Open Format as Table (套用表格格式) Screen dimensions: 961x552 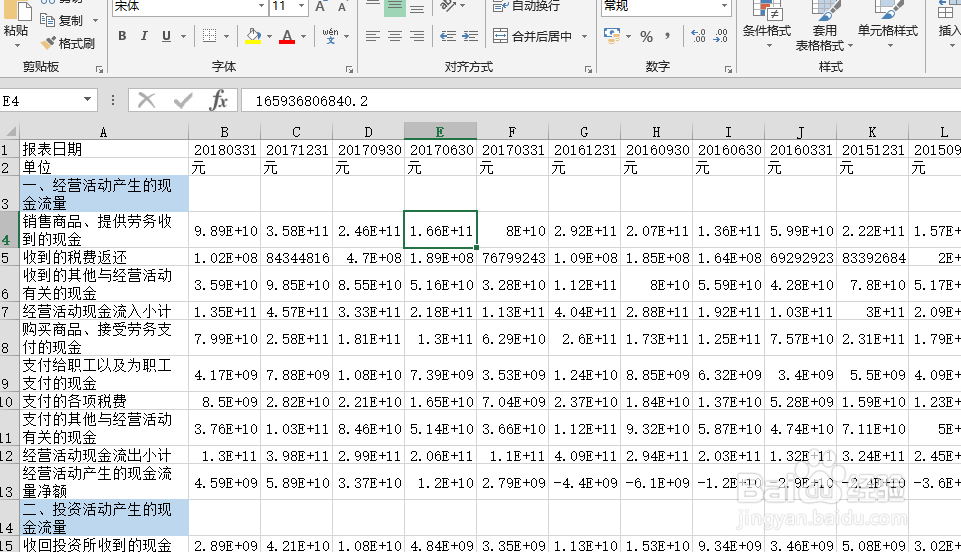click(824, 26)
